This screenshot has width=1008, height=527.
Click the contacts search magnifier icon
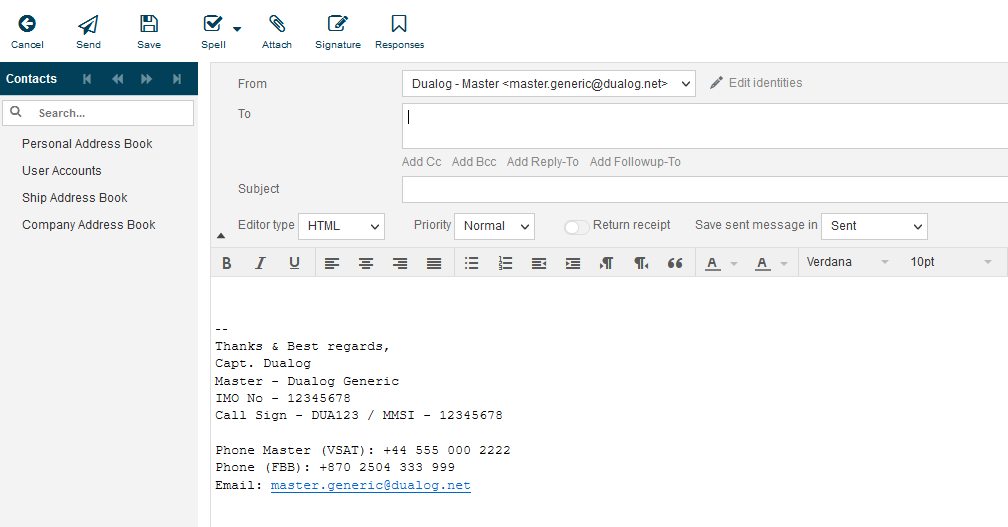click(16, 112)
